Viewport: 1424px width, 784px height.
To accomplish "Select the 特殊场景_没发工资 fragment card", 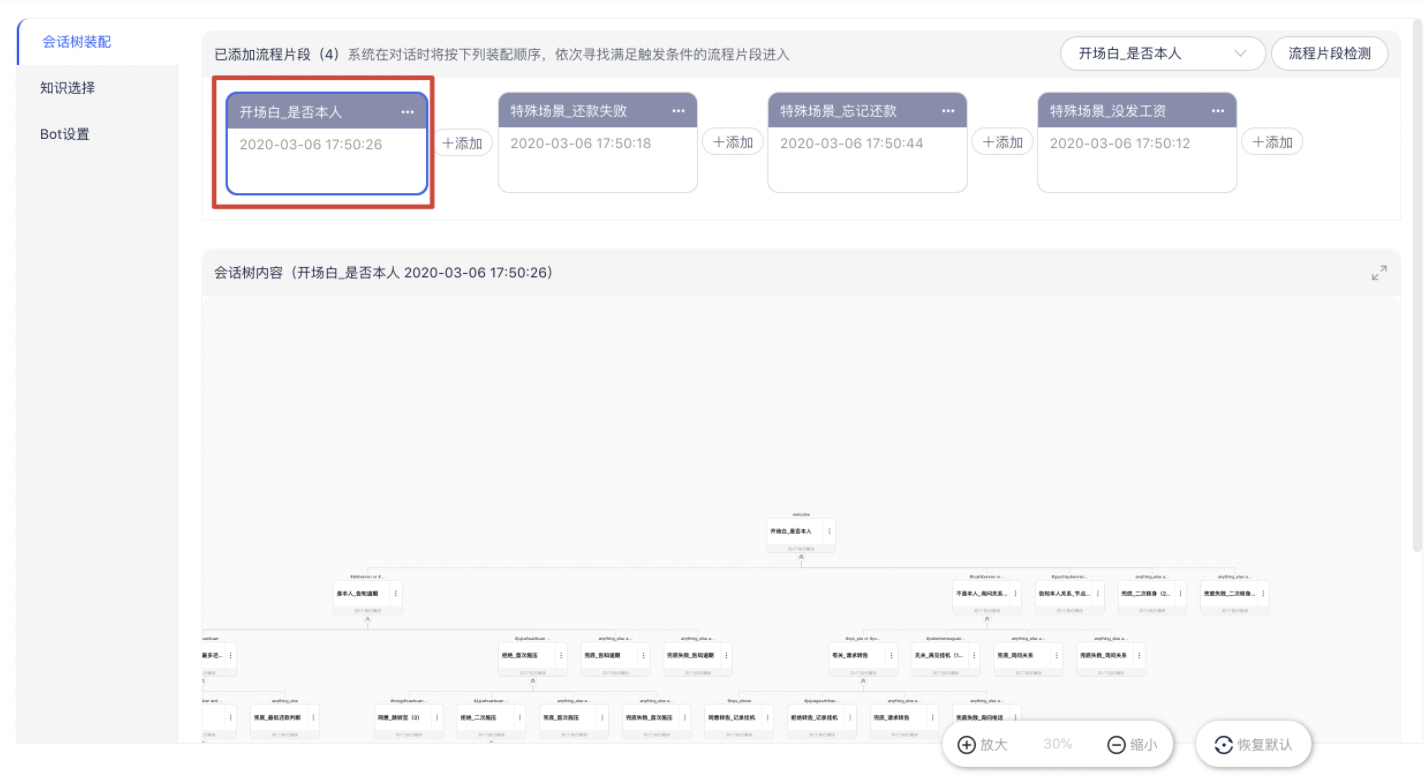I will (x=1137, y=142).
